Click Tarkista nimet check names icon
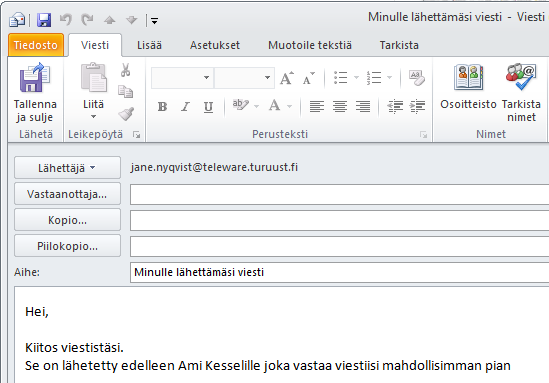Image resolution: width=549 pixels, height=383 pixels. click(x=521, y=92)
